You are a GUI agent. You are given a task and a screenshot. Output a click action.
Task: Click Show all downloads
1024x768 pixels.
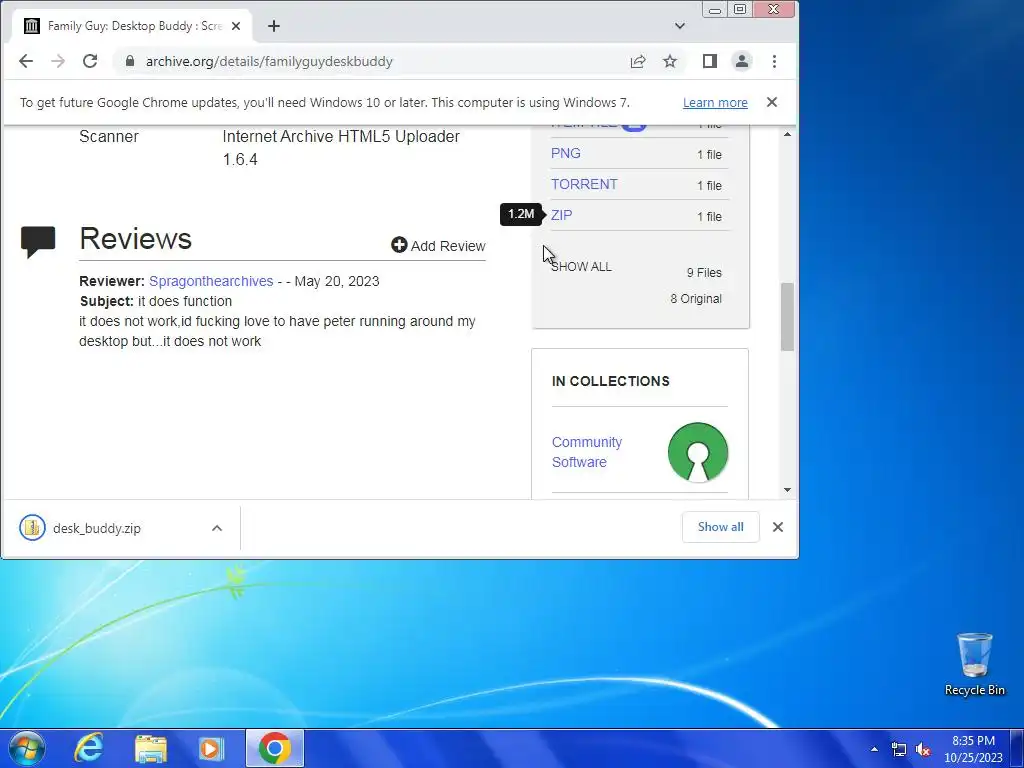(x=720, y=527)
